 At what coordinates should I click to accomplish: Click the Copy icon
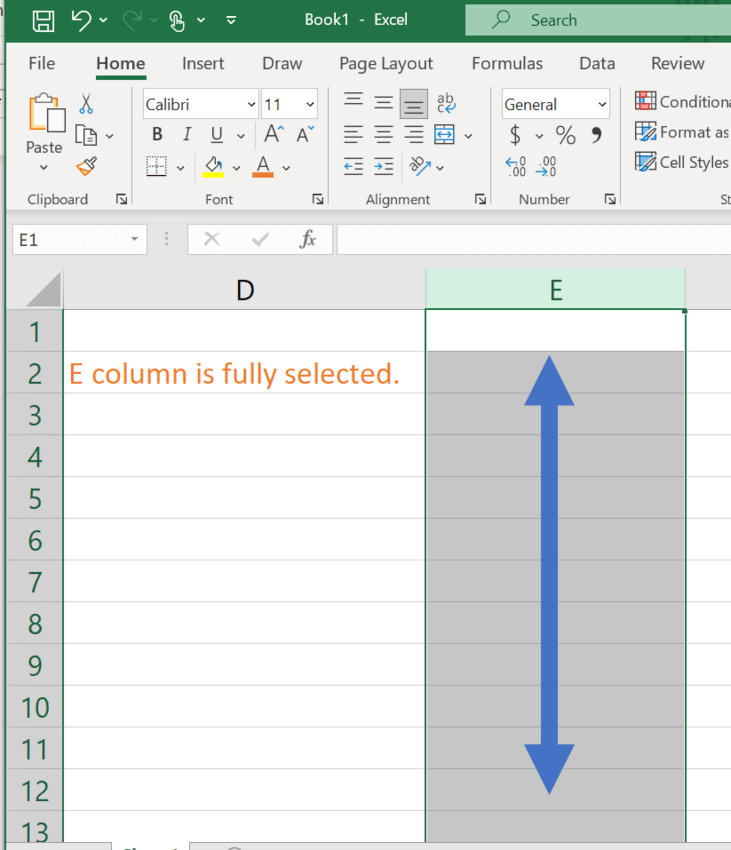[x=86, y=135]
